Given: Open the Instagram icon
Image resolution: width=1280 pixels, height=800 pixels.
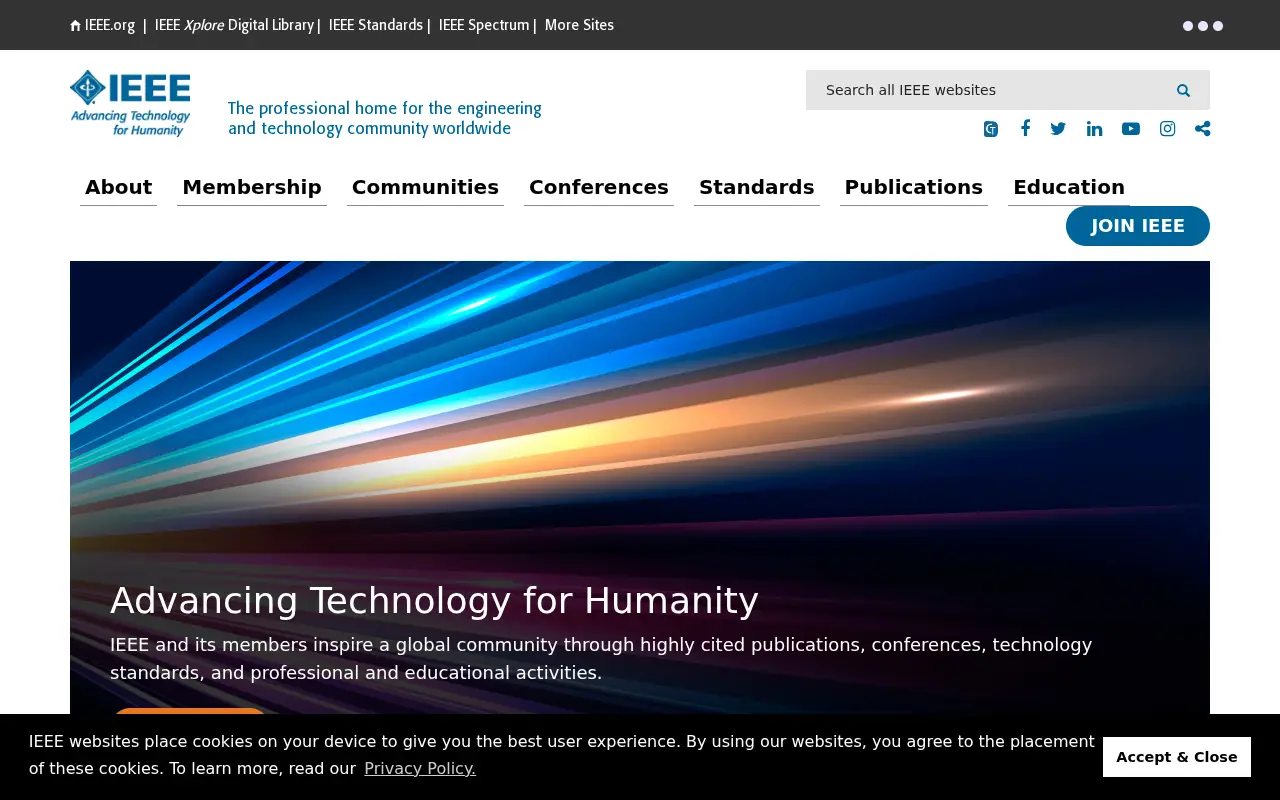Looking at the screenshot, I should 1167,129.
